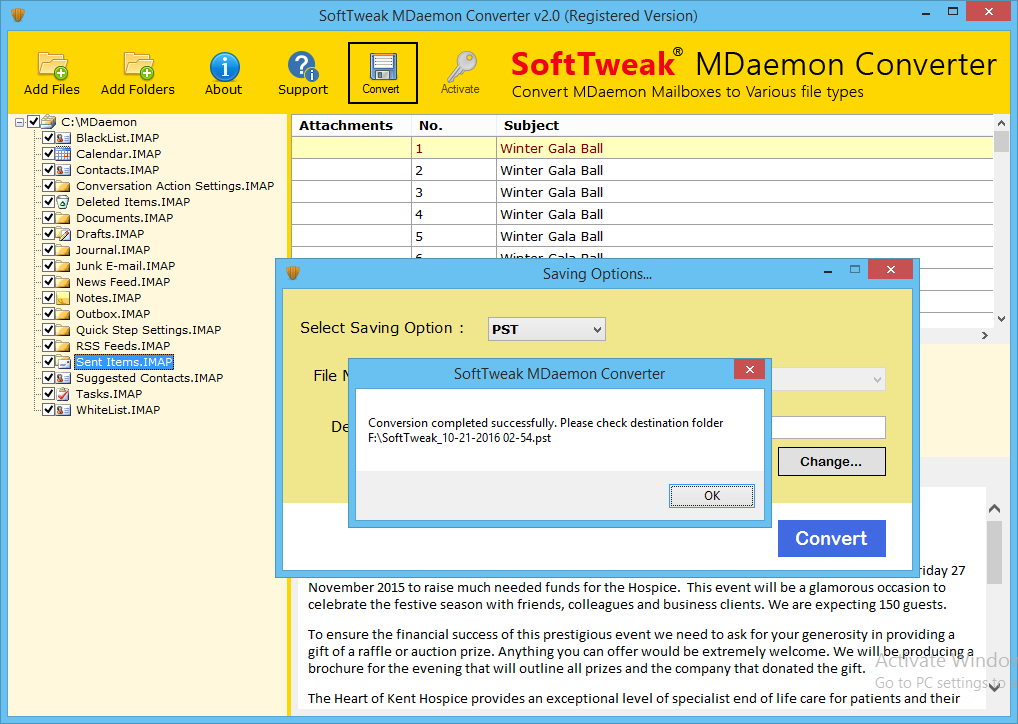Viewport: 1018px width, 724px height.
Task: Uncheck the Calendar.IMAP checkbox
Action: click(x=48, y=154)
